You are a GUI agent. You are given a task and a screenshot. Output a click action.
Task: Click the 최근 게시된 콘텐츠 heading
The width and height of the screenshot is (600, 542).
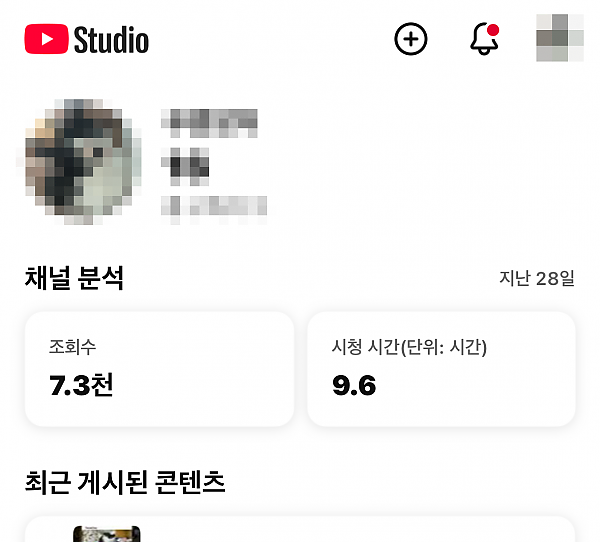(125, 482)
